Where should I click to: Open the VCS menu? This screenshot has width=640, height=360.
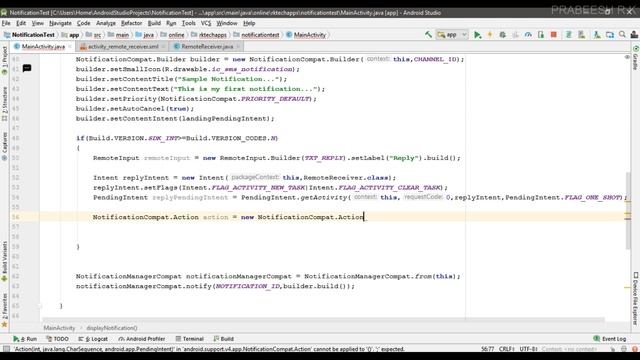coord(206,23)
